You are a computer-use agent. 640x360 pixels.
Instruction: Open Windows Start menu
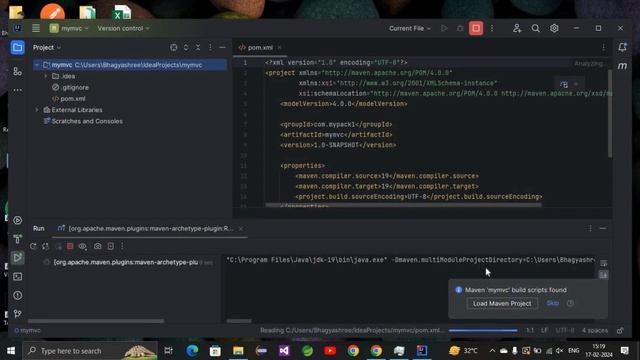pos(11,351)
